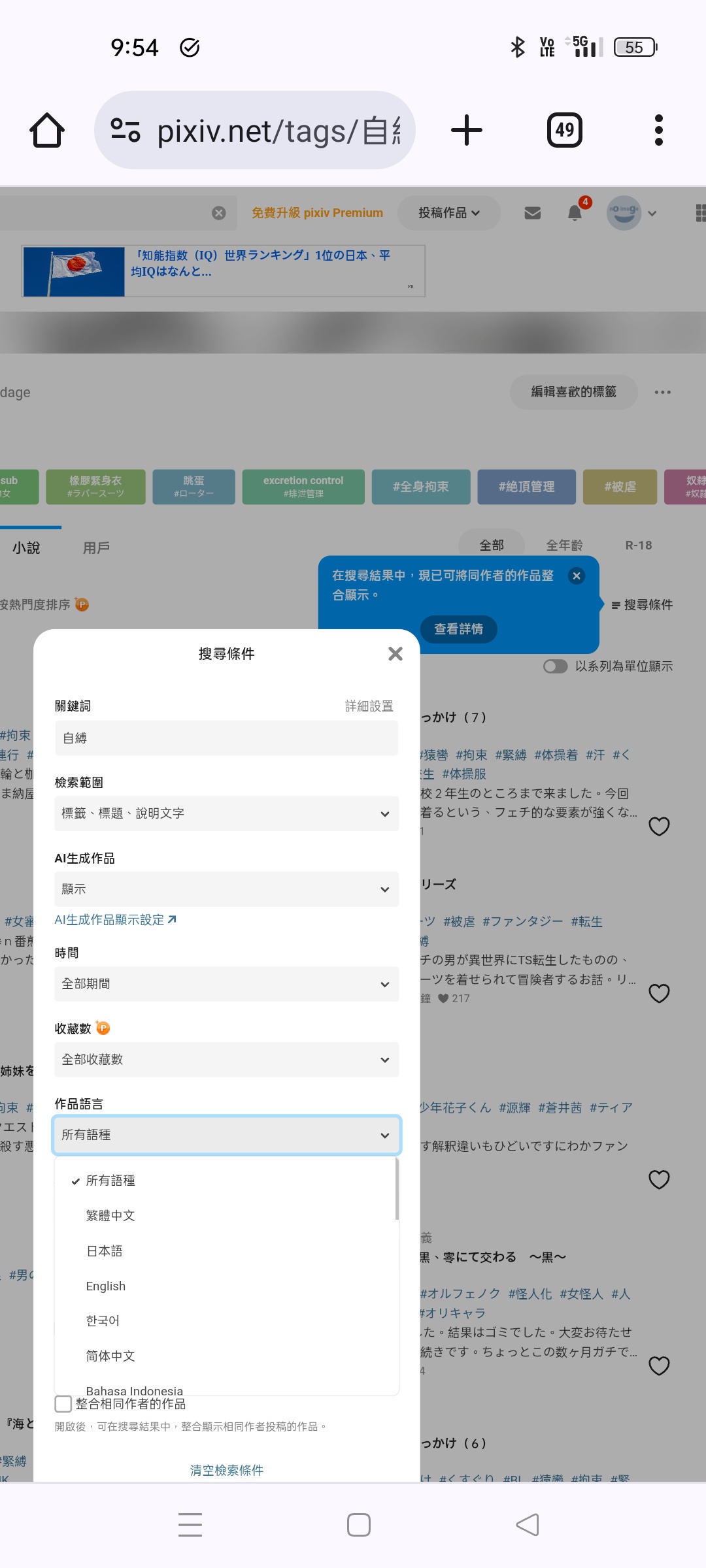Click the #ファンタジー tag link

tap(523, 922)
